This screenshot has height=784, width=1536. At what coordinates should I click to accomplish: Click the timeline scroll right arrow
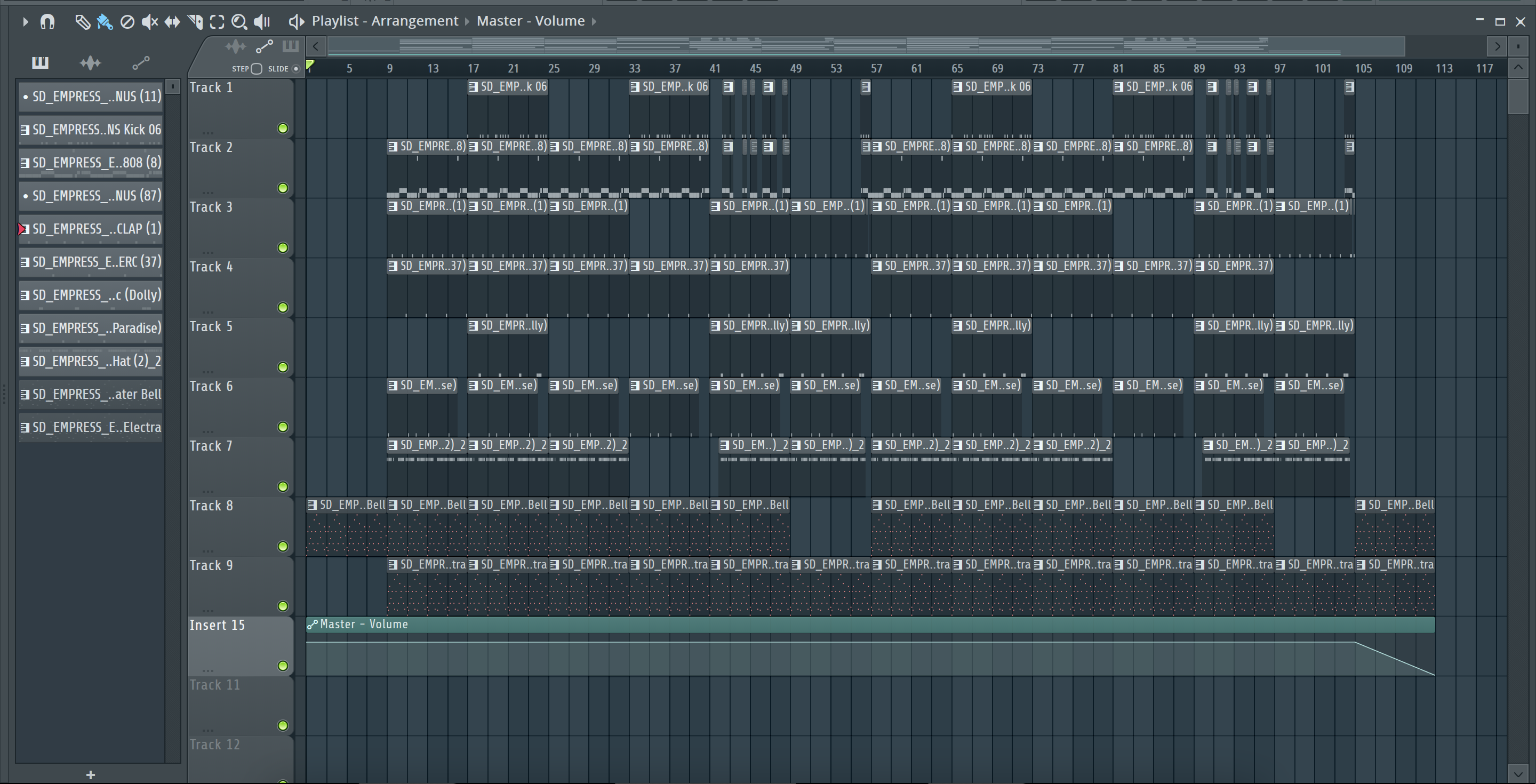coord(1497,46)
